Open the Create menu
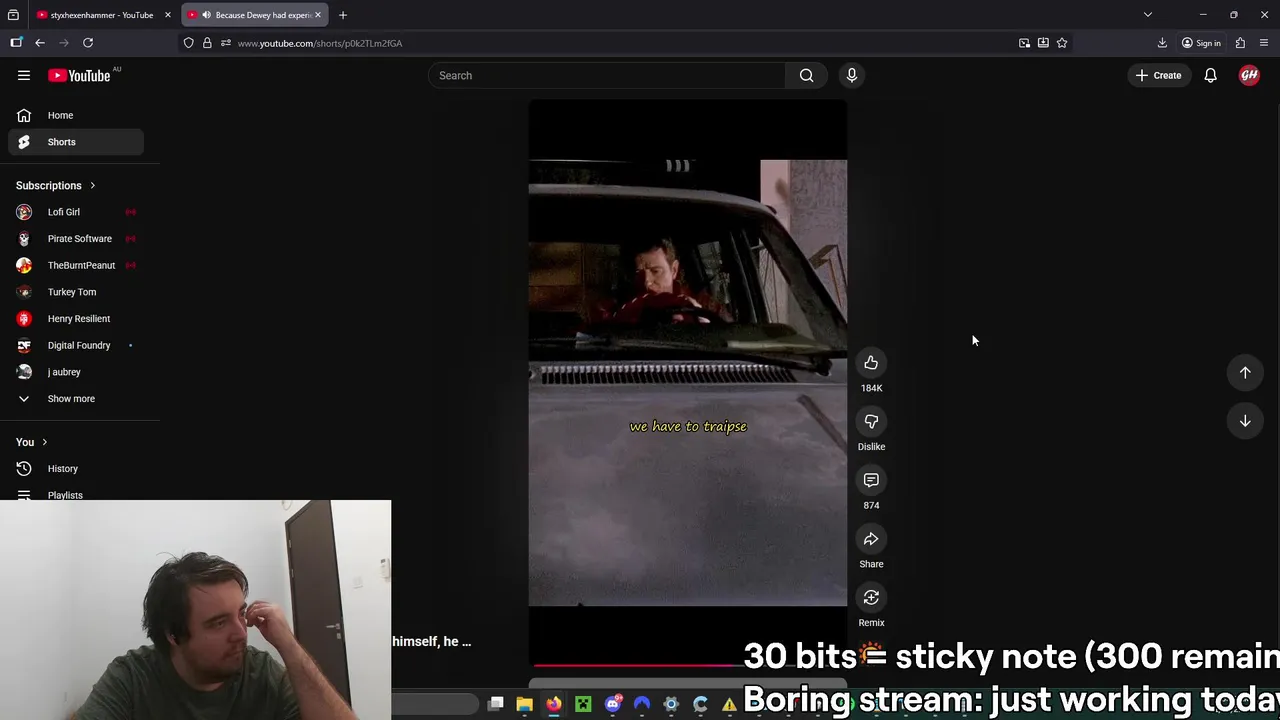The height and width of the screenshot is (720, 1280). (1158, 75)
